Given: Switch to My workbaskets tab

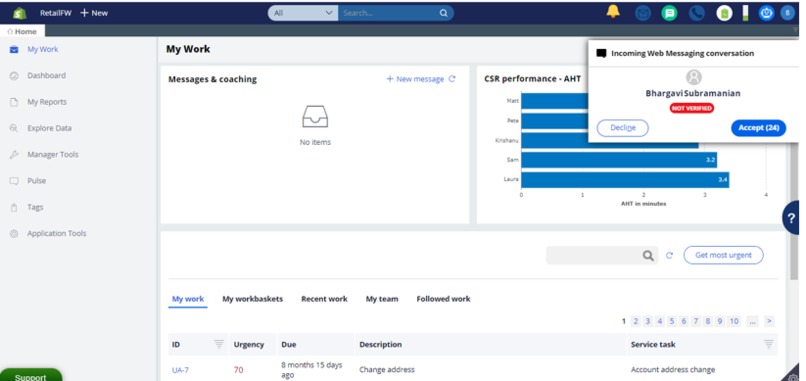Looking at the screenshot, I should 252,299.
